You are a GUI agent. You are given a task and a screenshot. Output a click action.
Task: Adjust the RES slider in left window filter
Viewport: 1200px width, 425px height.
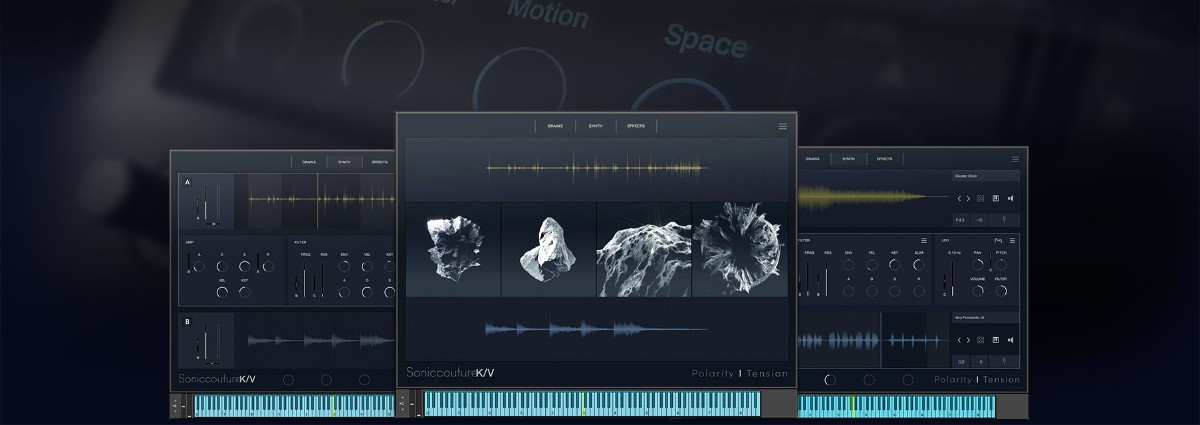[x=323, y=280]
